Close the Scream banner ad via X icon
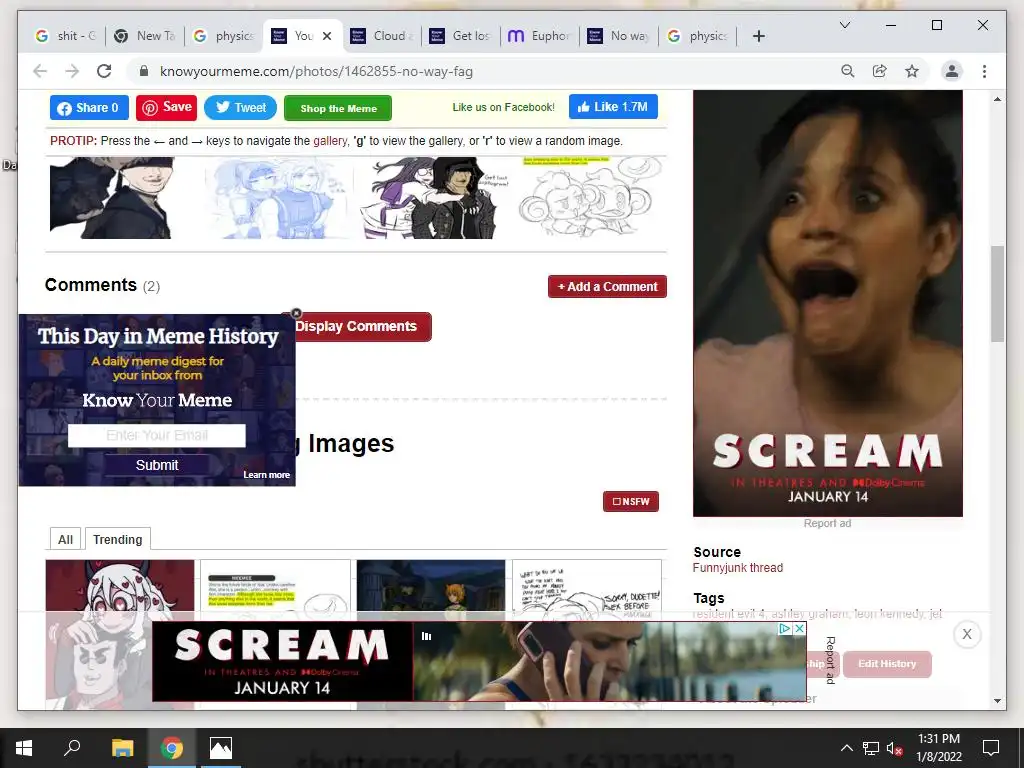This screenshot has width=1024, height=768. tap(799, 629)
